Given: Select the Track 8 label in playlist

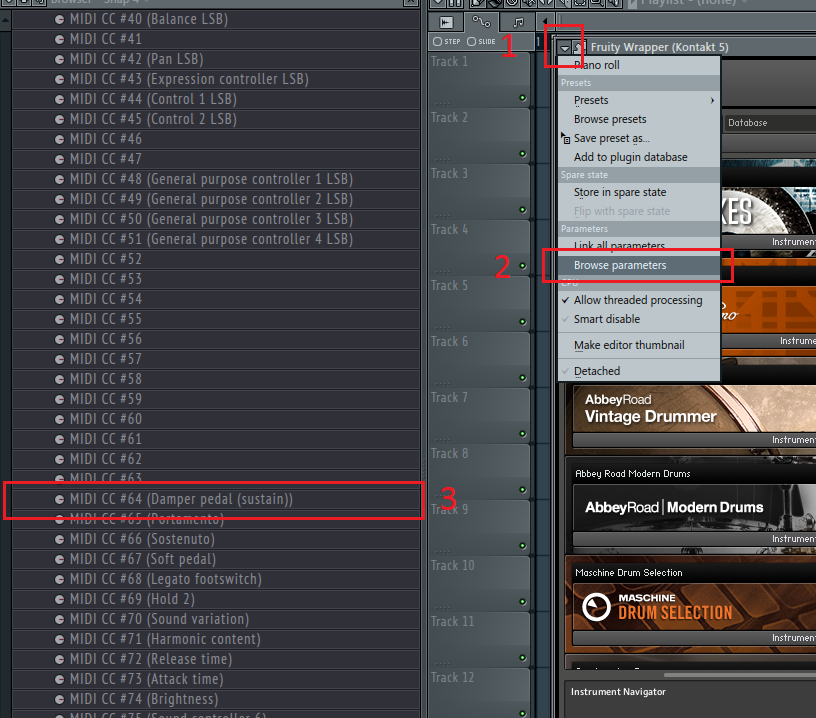Looking at the screenshot, I should pos(450,454).
